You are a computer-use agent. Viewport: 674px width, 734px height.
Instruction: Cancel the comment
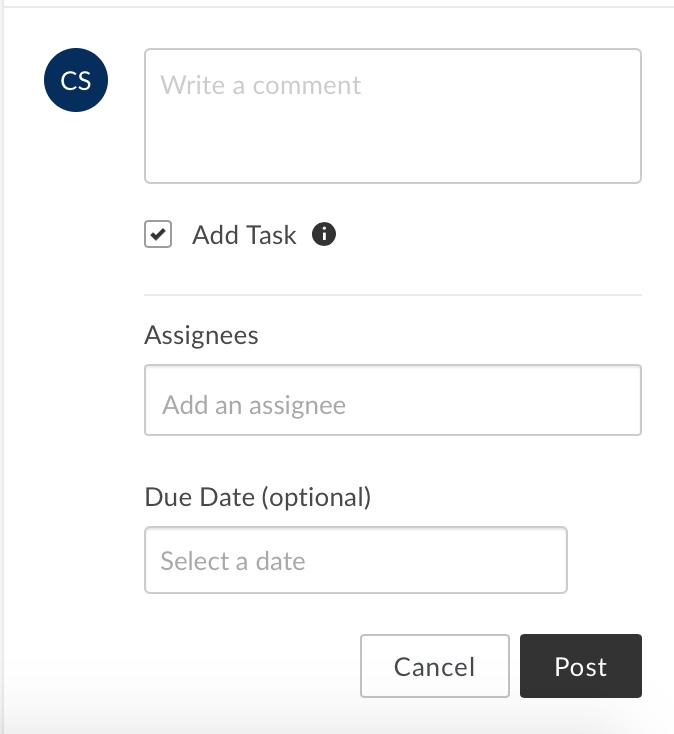(435, 666)
